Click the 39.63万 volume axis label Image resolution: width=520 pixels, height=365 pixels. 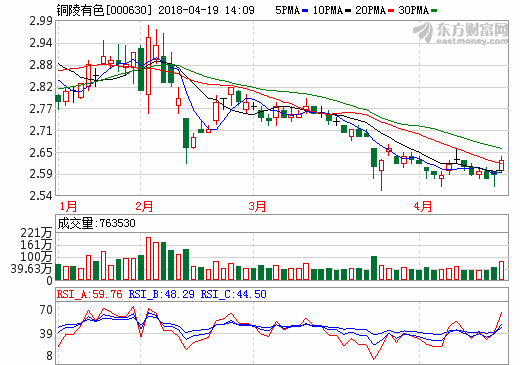point(31,269)
